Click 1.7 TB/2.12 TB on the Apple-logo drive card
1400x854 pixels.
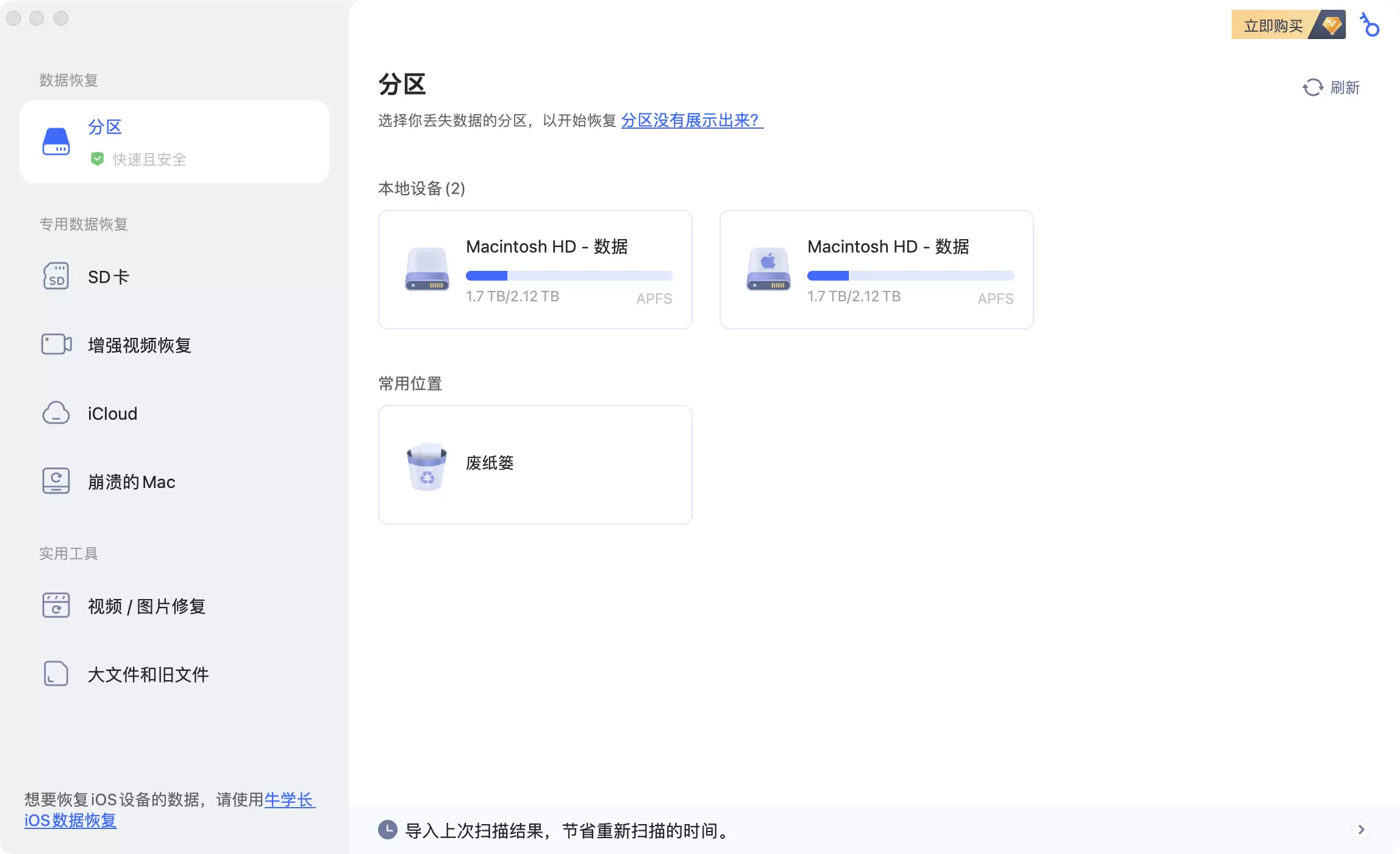click(x=854, y=296)
